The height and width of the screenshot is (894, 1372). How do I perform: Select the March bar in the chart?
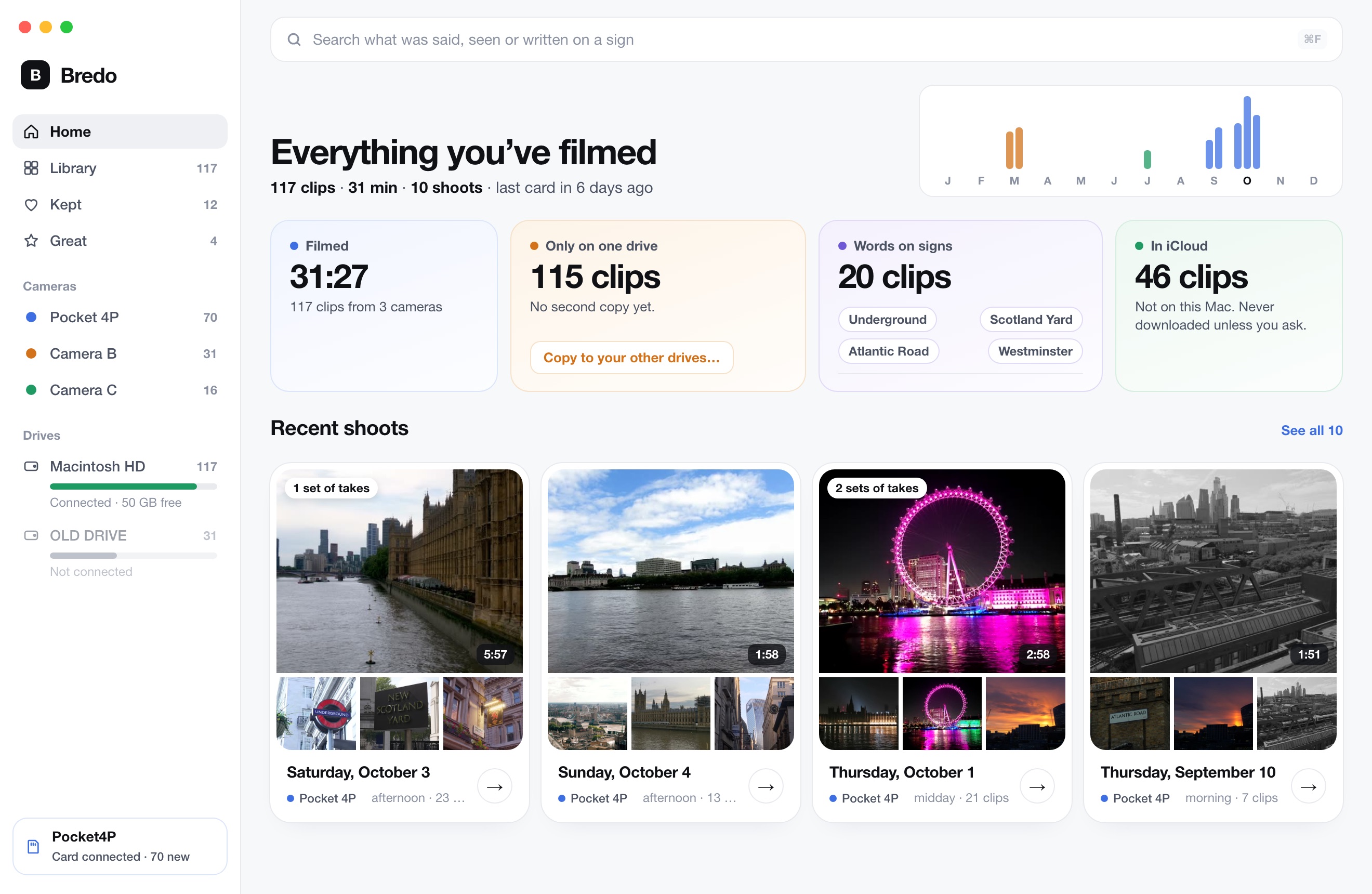click(x=1014, y=148)
